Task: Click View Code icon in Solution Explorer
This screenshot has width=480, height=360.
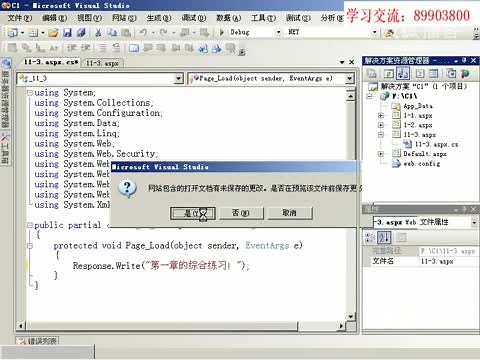Action: tap(420, 73)
